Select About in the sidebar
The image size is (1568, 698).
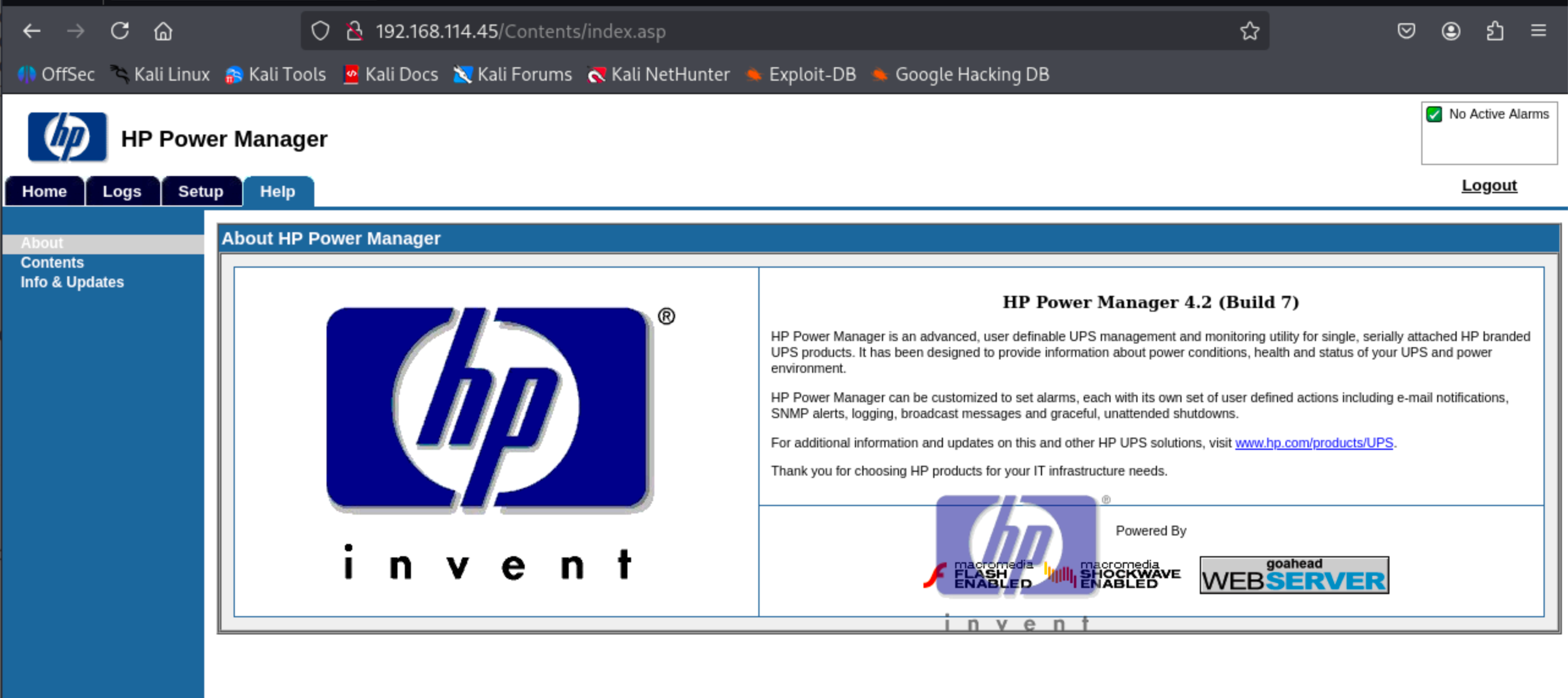click(42, 243)
